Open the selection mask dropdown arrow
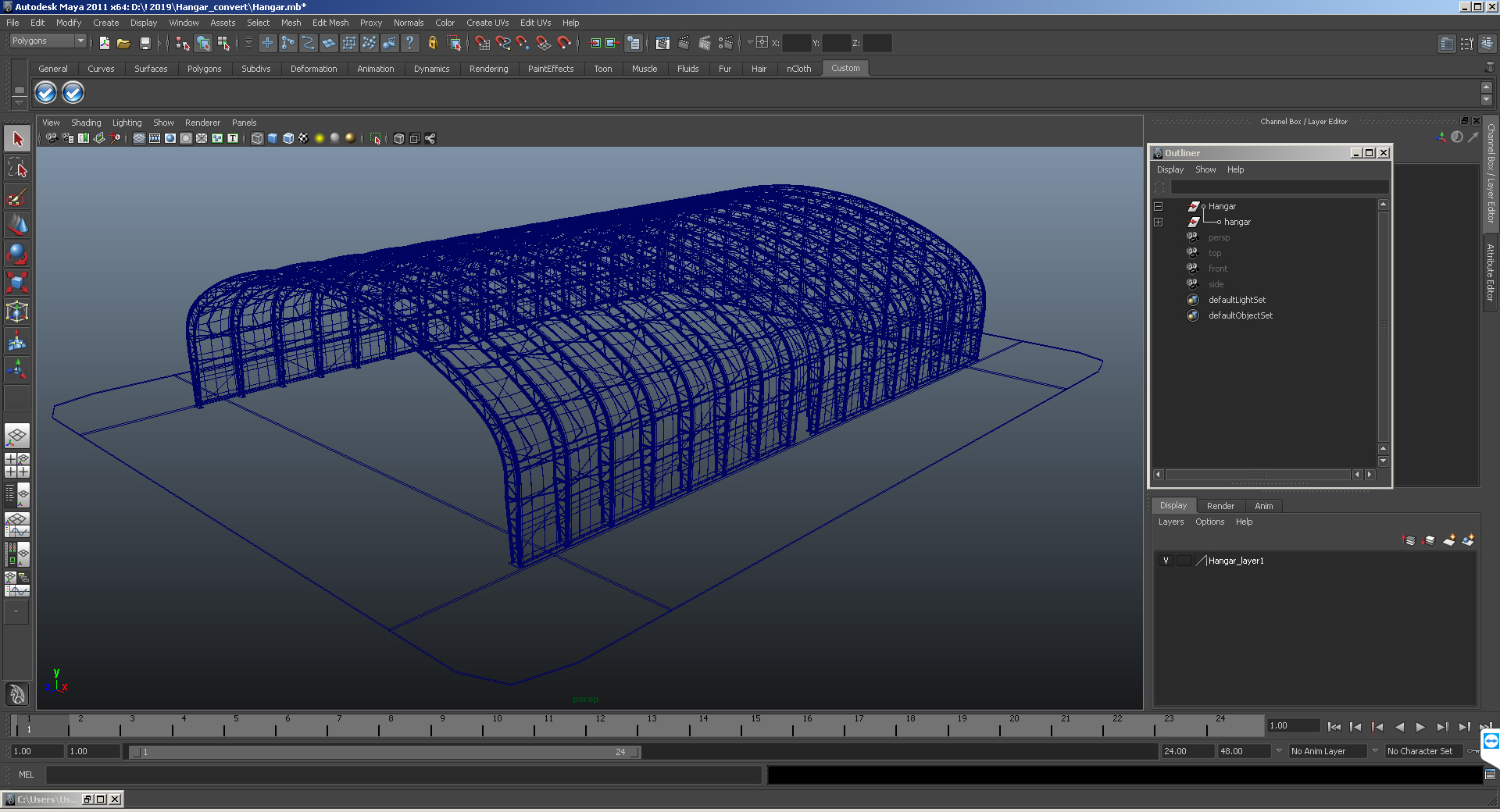1500x812 pixels. [x=249, y=43]
